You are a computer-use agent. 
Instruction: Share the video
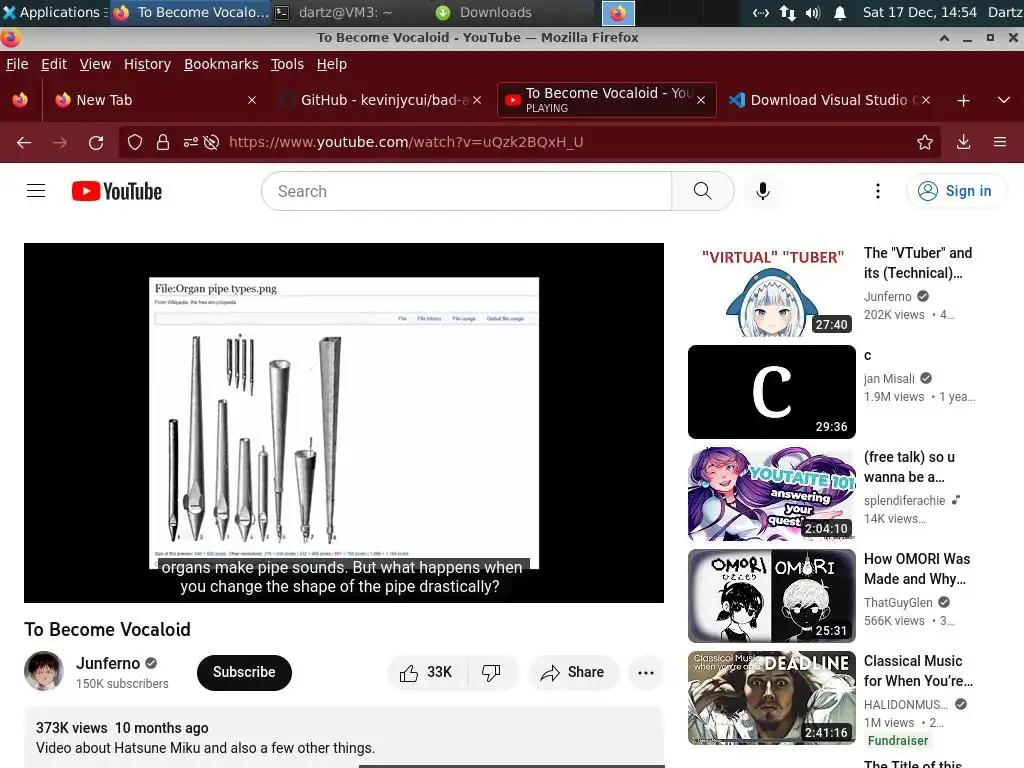[573, 672]
